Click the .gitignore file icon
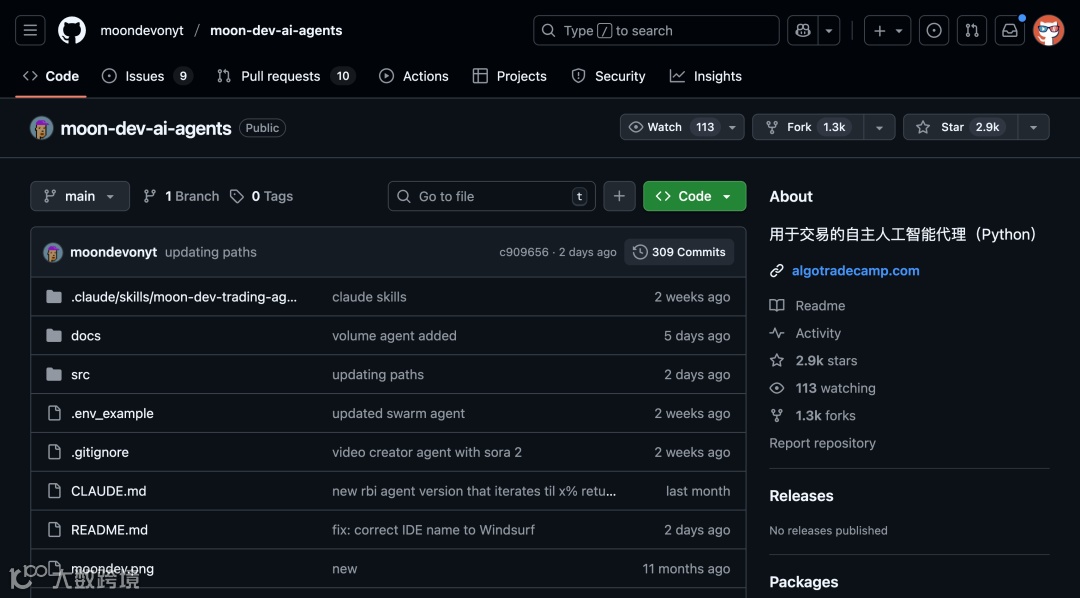 point(54,452)
